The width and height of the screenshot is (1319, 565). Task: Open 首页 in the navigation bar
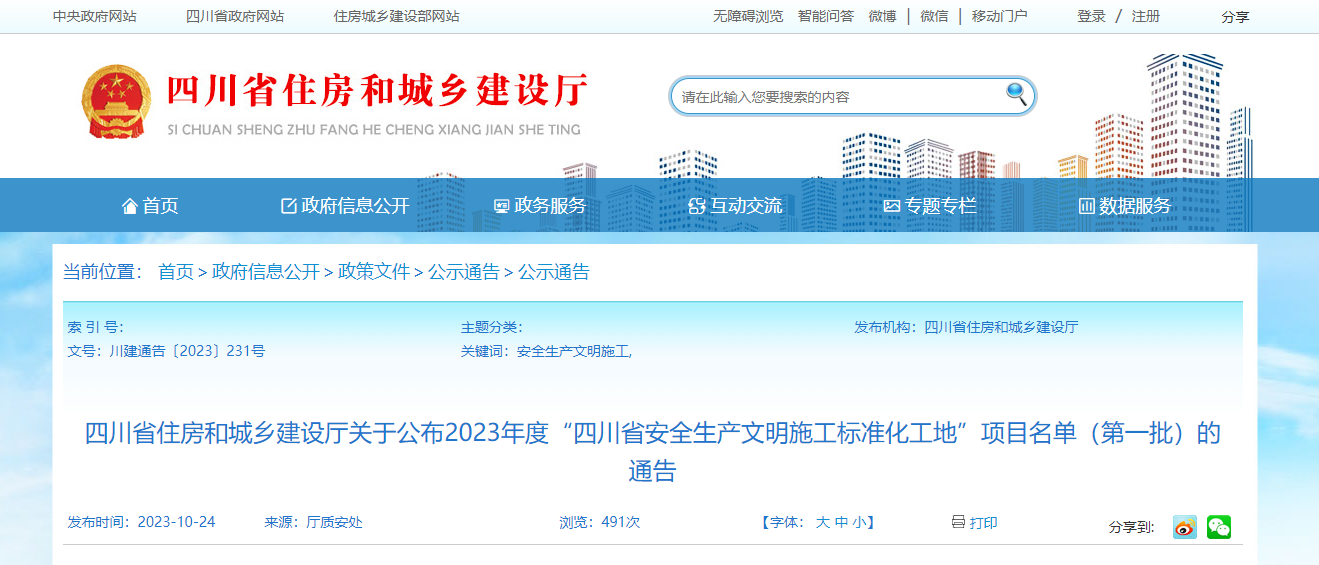pyautogui.click(x=160, y=206)
